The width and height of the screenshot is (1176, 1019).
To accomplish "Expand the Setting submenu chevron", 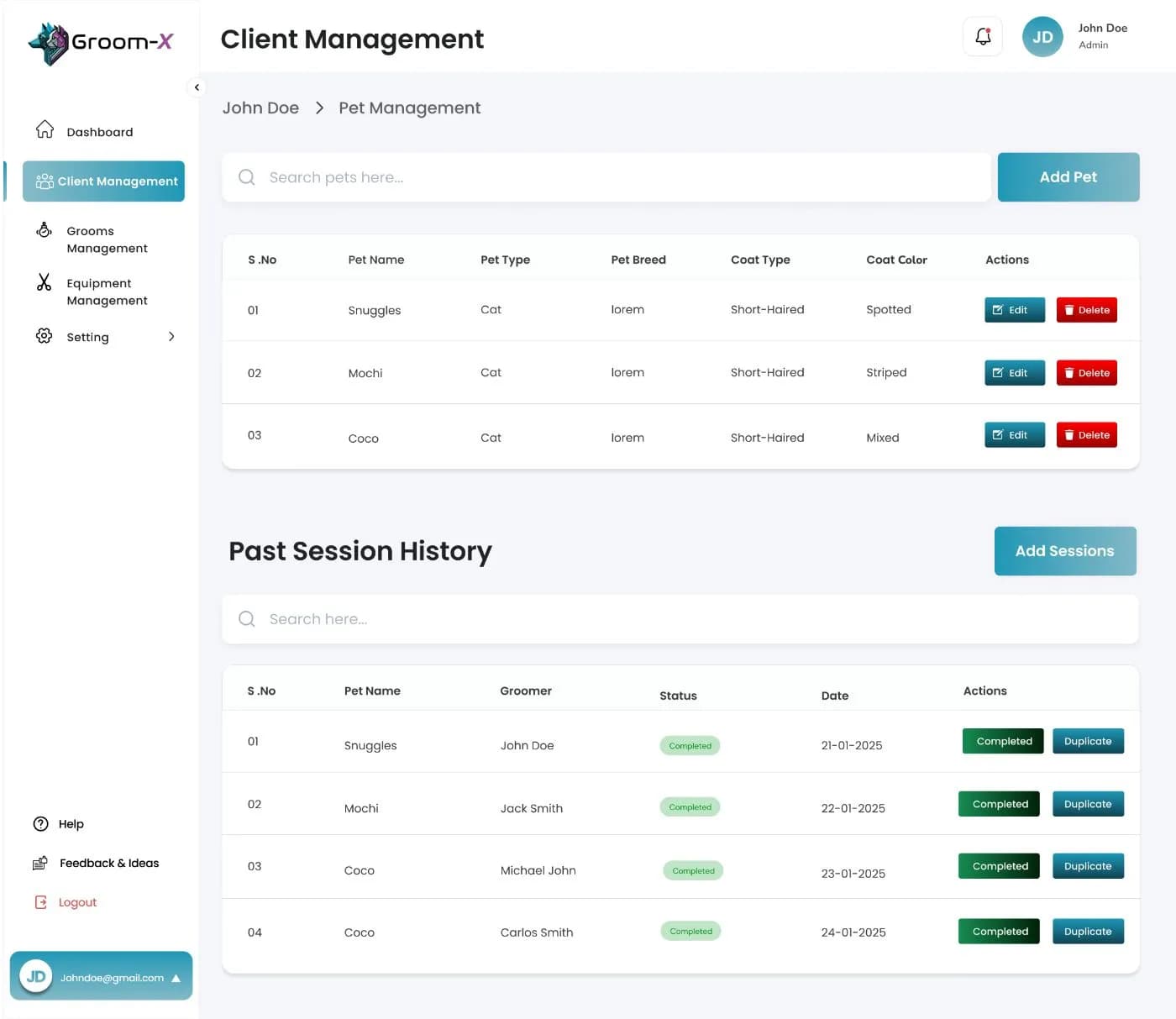I will (171, 337).
